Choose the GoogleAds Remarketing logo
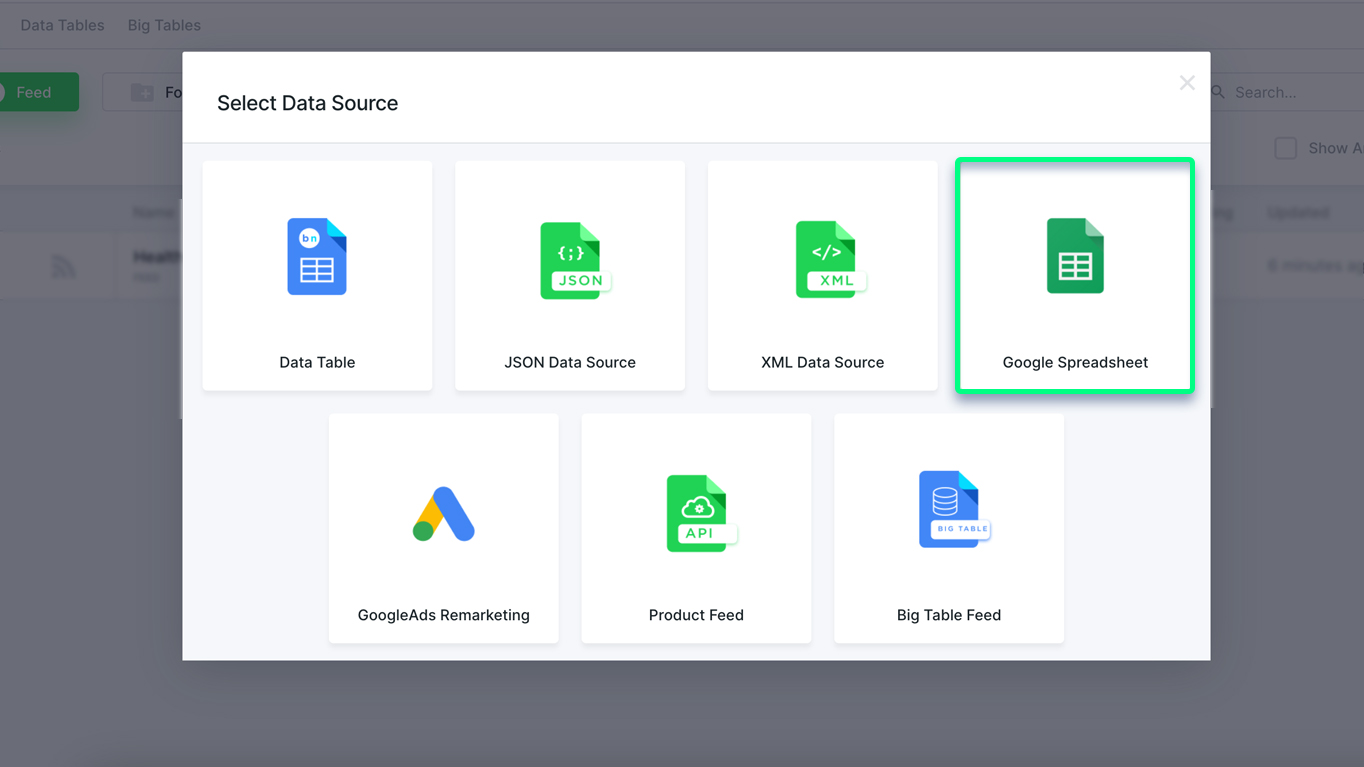This screenshot has width=1364, height=767. pyautogui.click(x=443, y=514)
